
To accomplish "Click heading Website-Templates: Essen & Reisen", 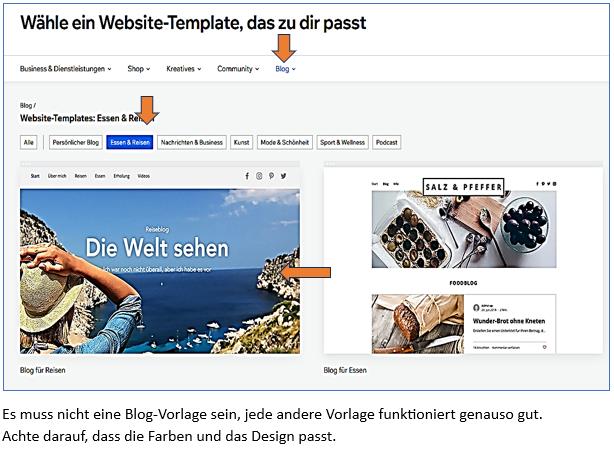I will (87, 118).
